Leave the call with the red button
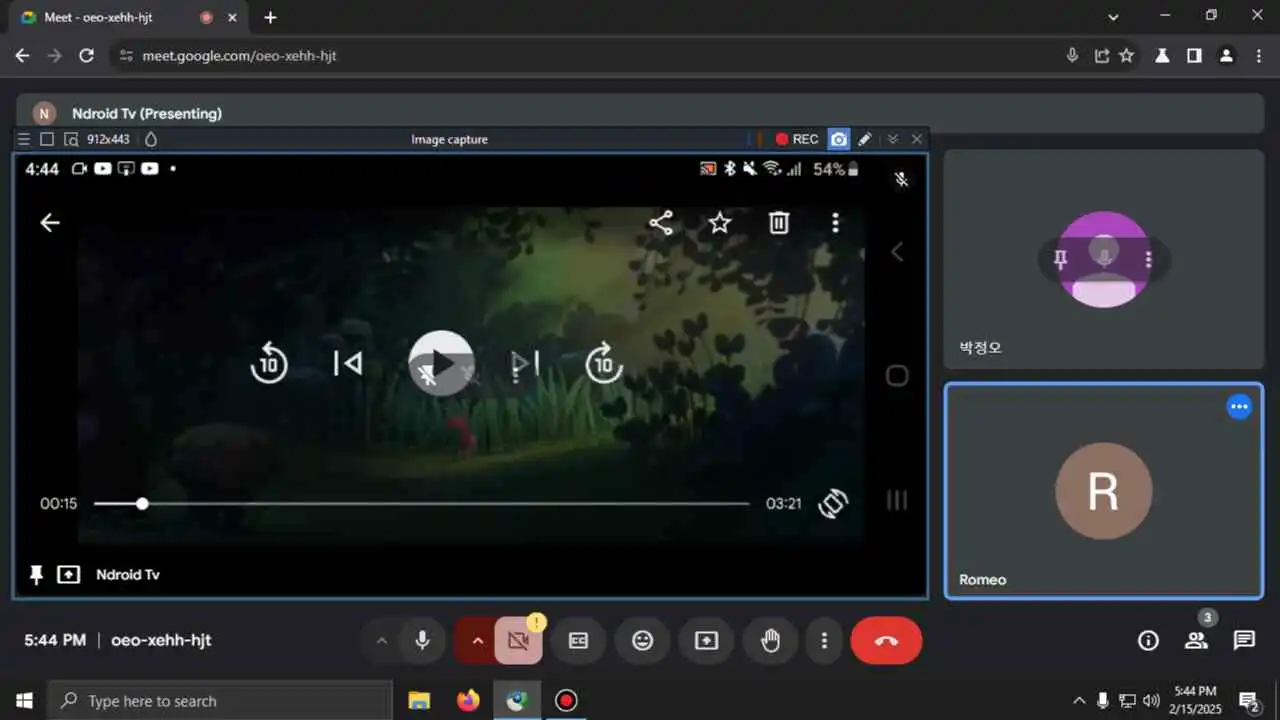The width and height of the screenshot is (1280, 720). (x=886, y=641)
